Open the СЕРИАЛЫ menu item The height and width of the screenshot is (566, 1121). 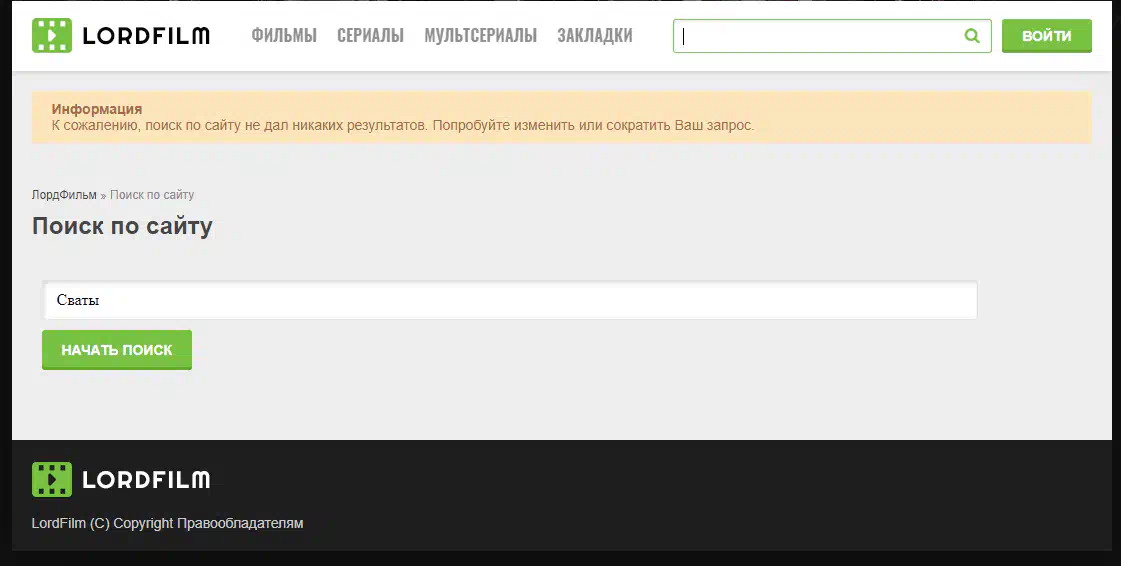point(370,36)
